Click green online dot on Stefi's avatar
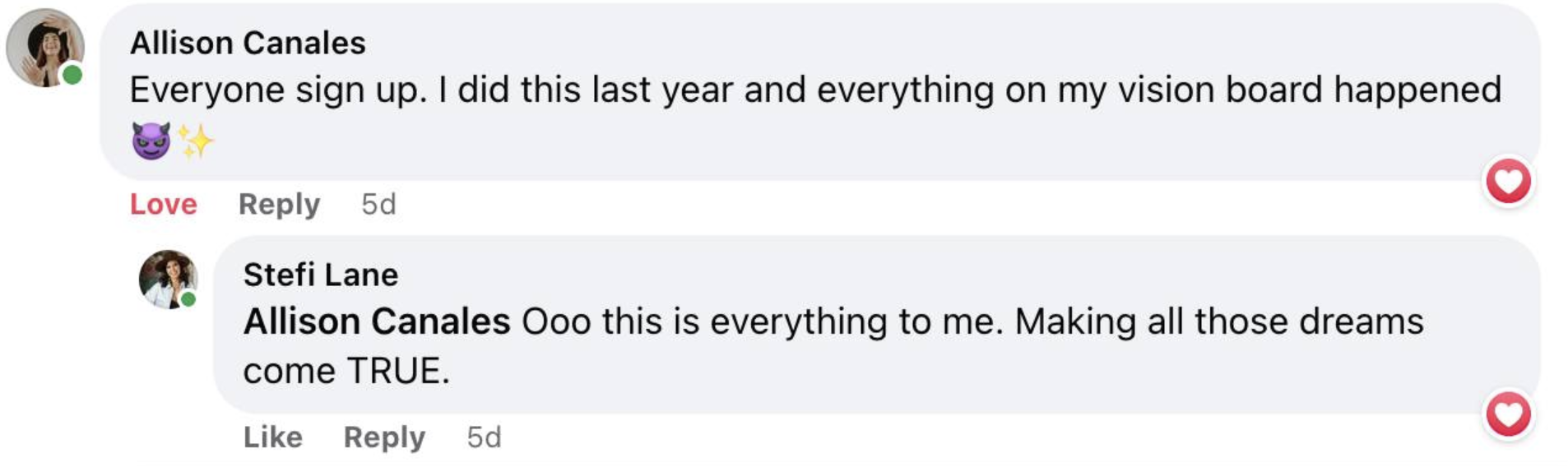This screenshot has width=1568, height=467. click(188, 298)
